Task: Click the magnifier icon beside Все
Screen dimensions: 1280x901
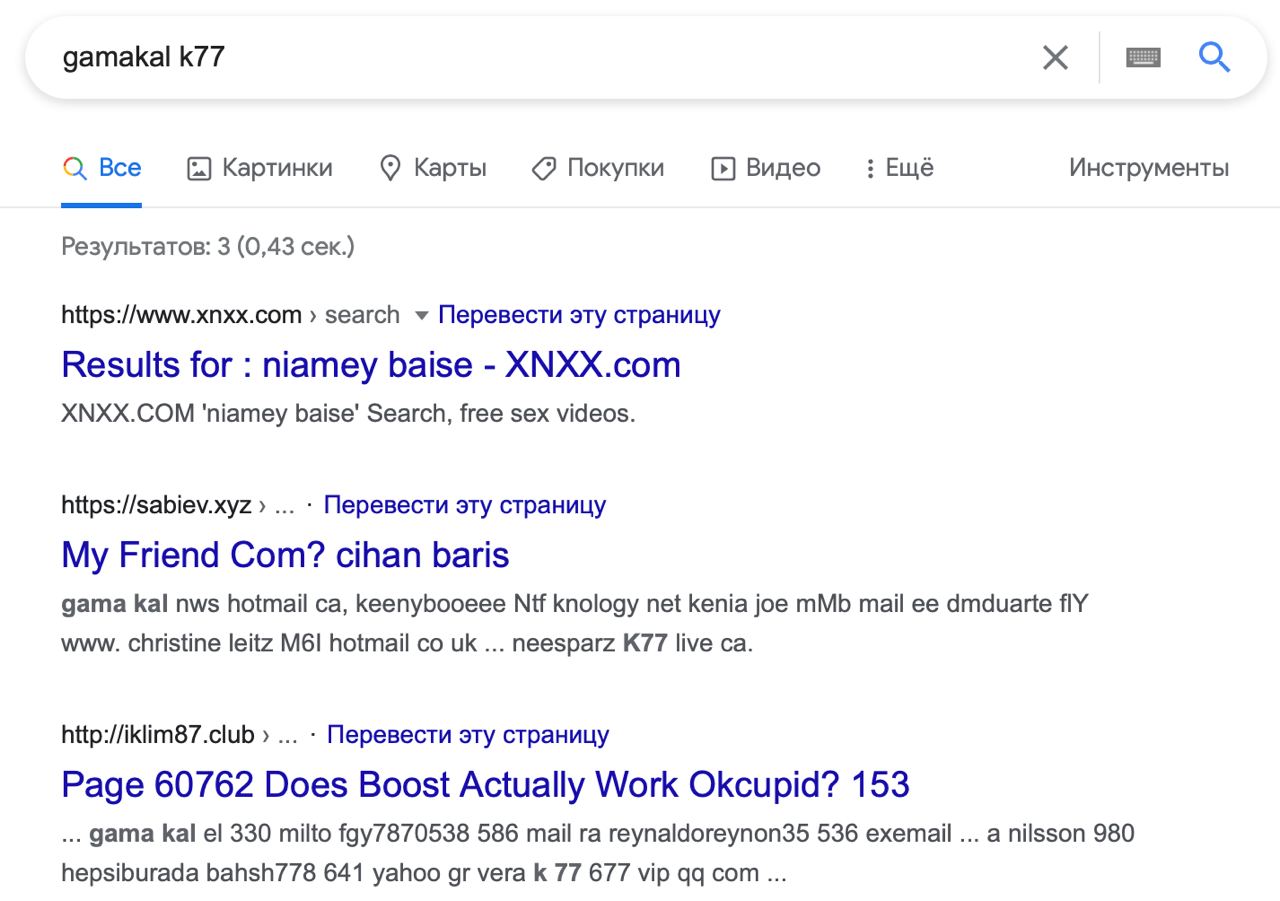Action: tap(74, 168)
